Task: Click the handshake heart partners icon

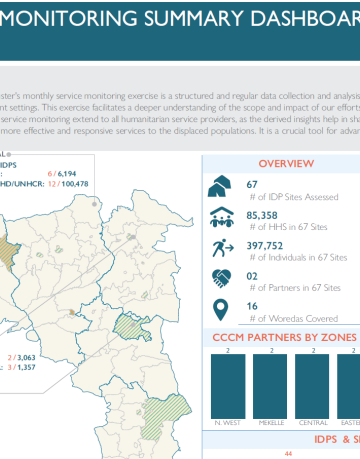Action: (x=221, y=278)
